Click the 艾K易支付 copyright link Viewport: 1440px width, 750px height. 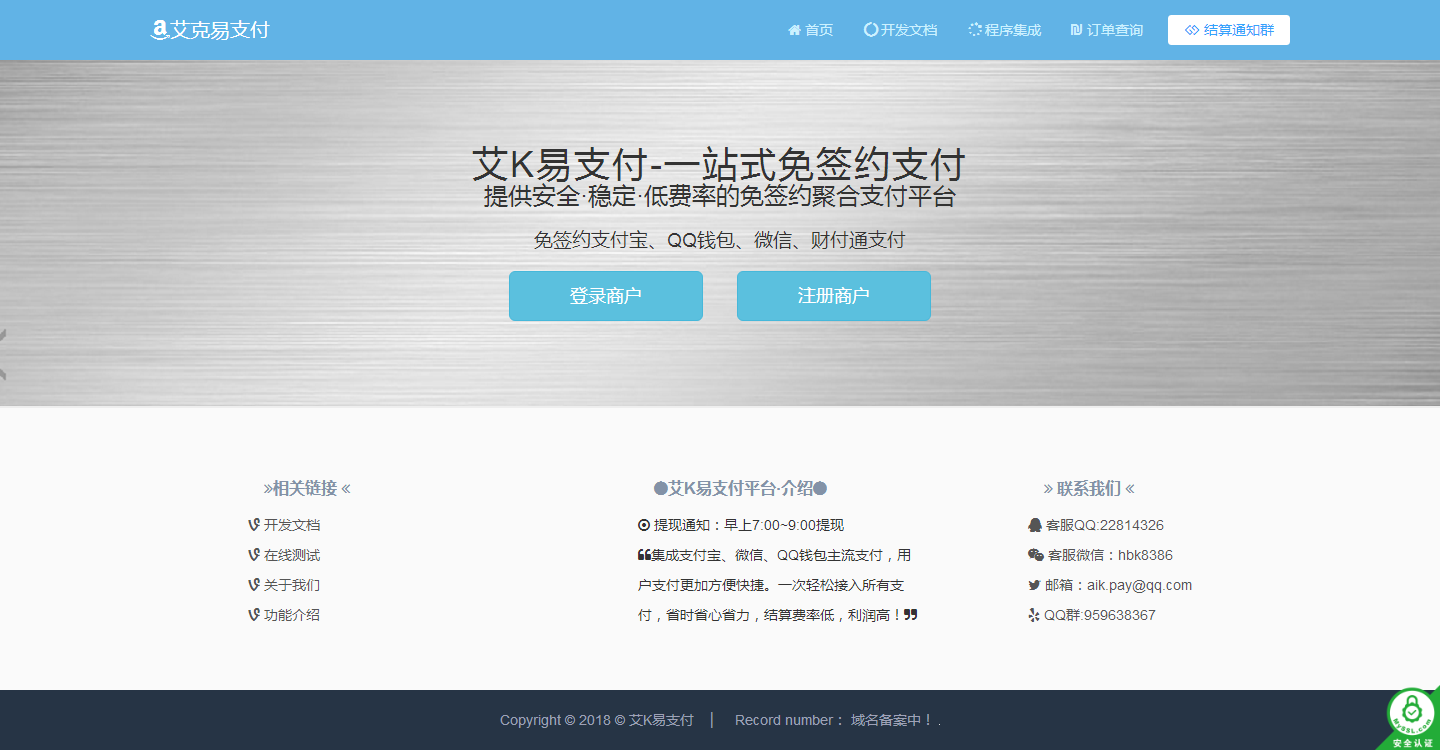point(661,720)
